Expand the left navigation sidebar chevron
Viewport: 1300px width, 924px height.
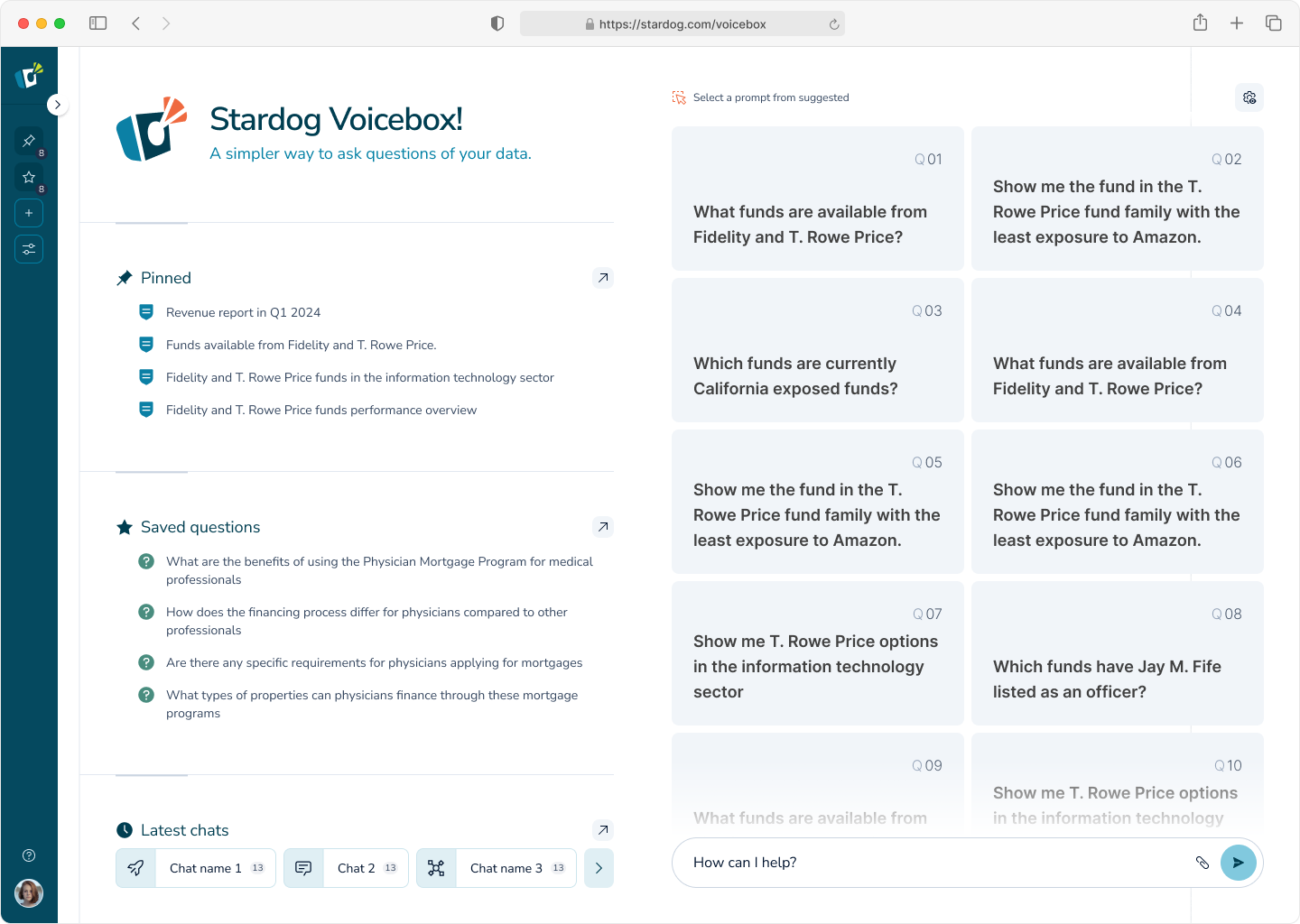[x=58, y=105]
